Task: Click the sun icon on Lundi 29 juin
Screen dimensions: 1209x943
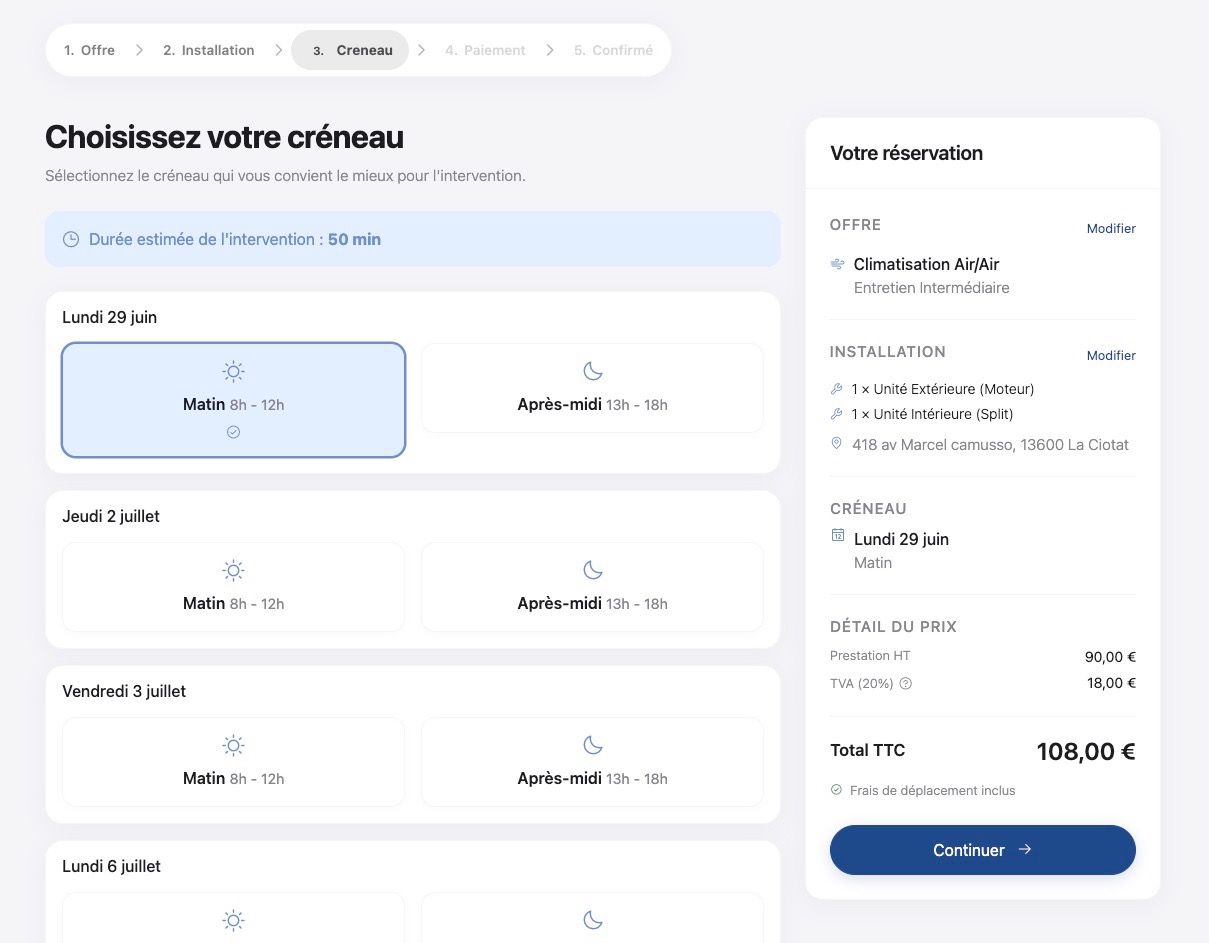Action: 233,372
